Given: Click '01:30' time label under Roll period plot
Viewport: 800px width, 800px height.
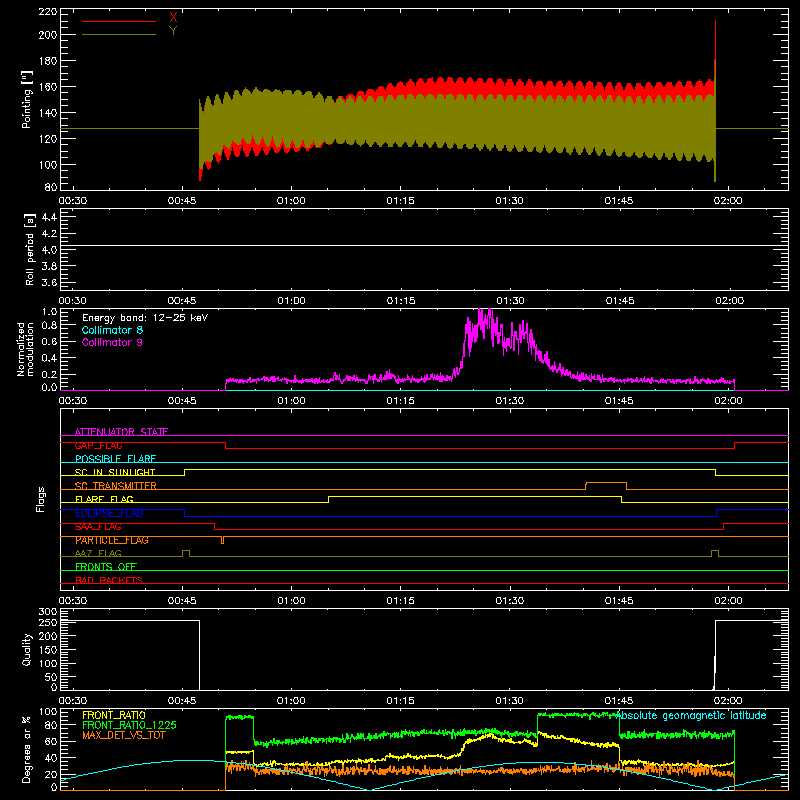Looking at the screenshot, I should click(x=510, y=301).
